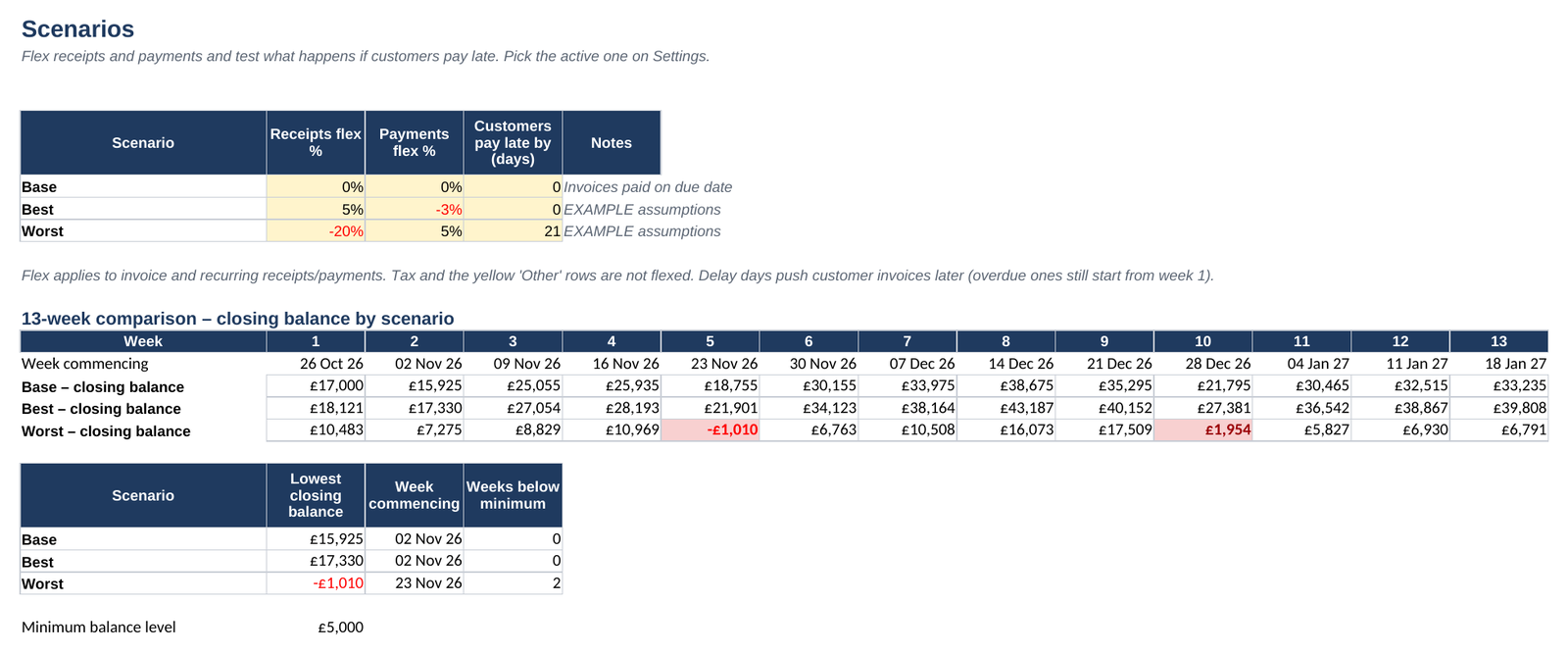Click the 'Weeks below minimum' column header
The image size is (1568, 654).
[x=514, y=495]
